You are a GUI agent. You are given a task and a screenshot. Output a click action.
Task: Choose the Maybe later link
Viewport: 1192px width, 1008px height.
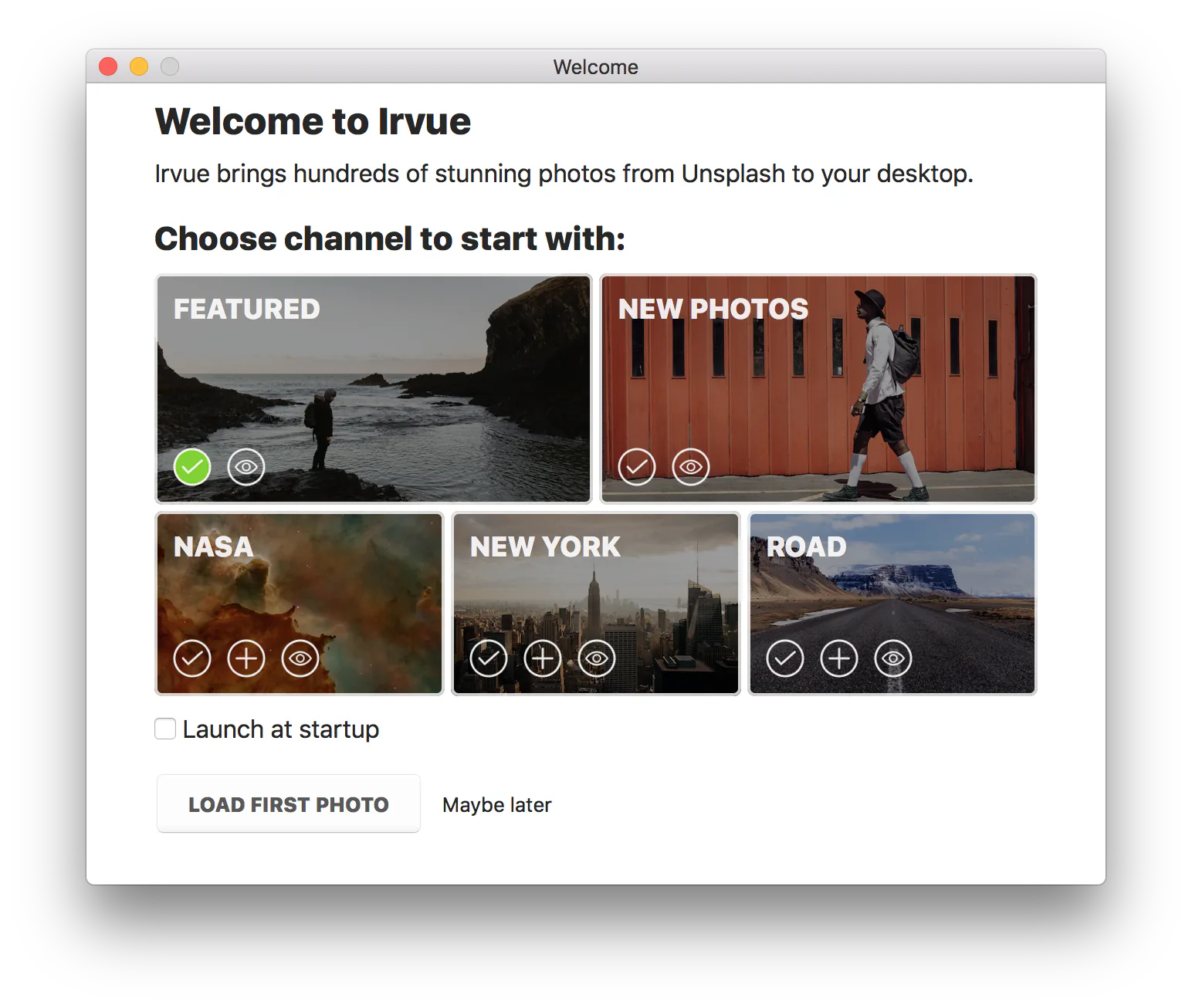[497, 805]
